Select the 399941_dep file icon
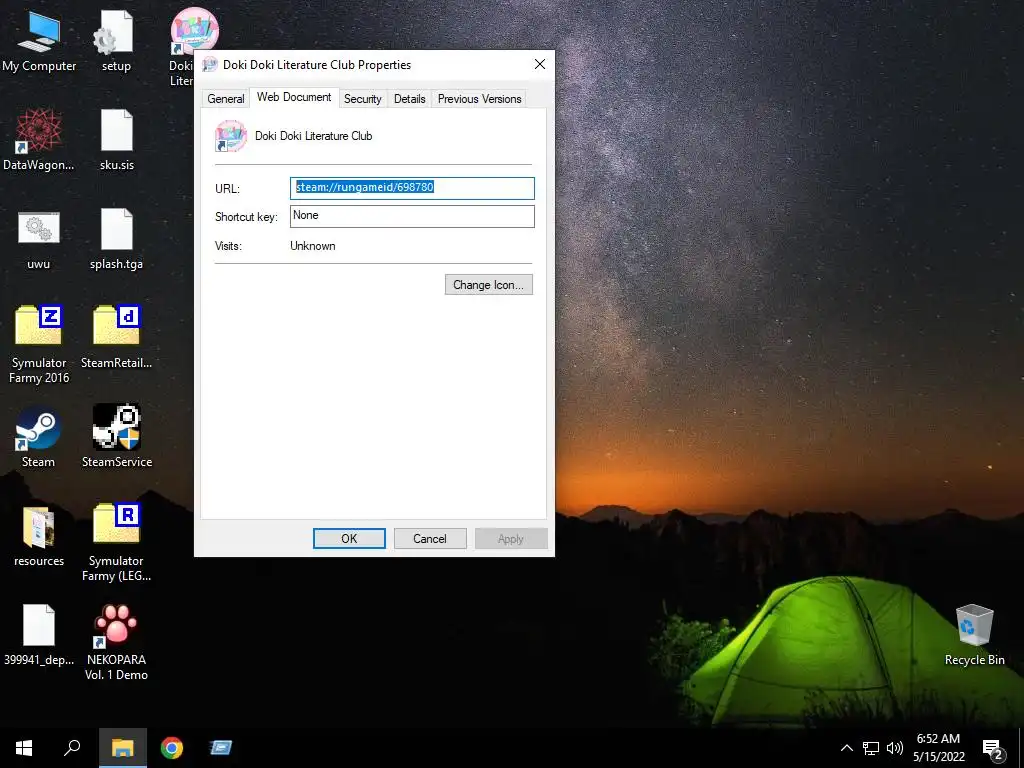Image resolution: width=1024 pixels, height=768 pixels. (39, 635)
